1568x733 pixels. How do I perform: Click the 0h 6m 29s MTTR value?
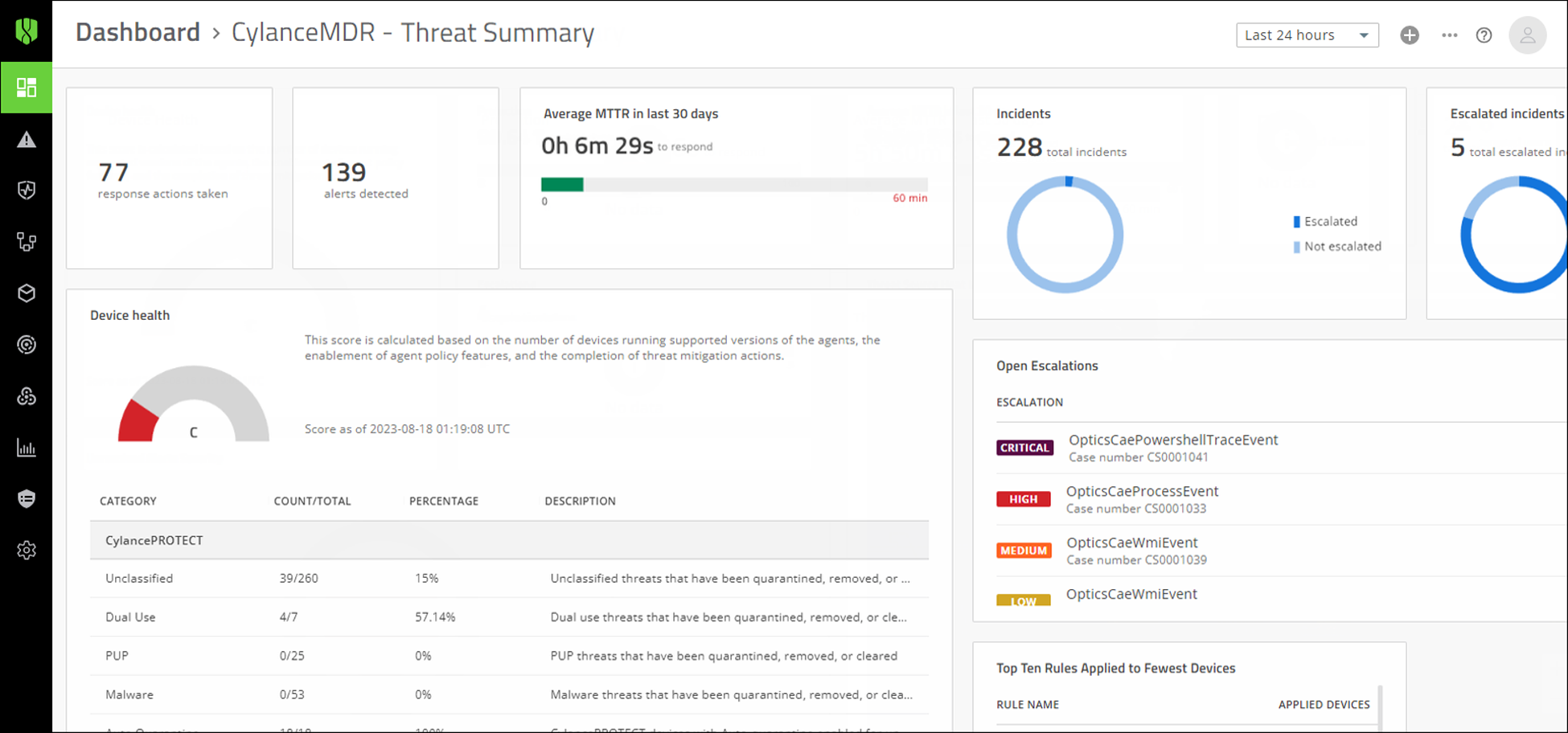point(597,145)
